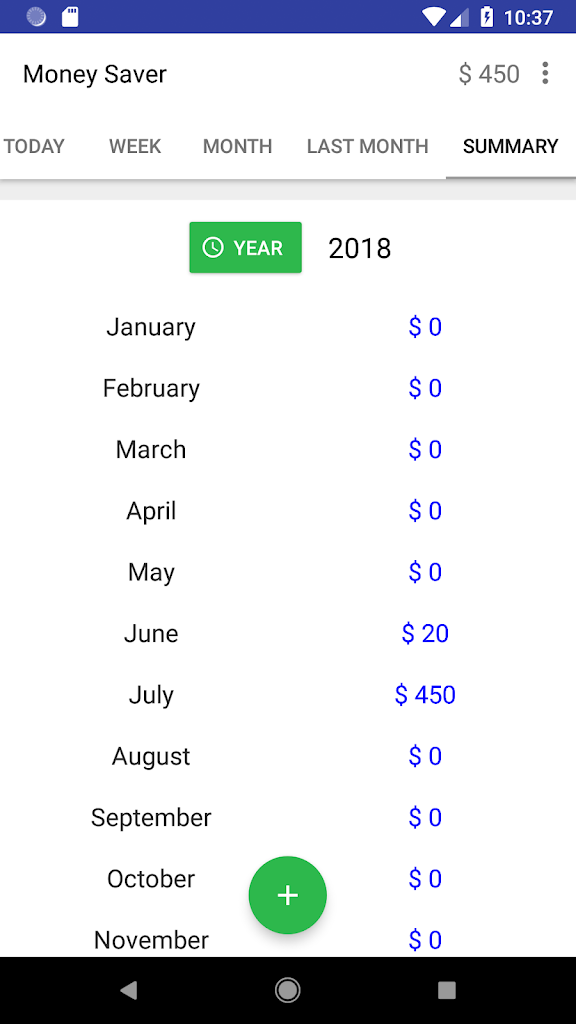Image resolution: width=576 pixels, height=1024 pixels.
Task: Tap the 2018 year value
Action: click(360, 248)
